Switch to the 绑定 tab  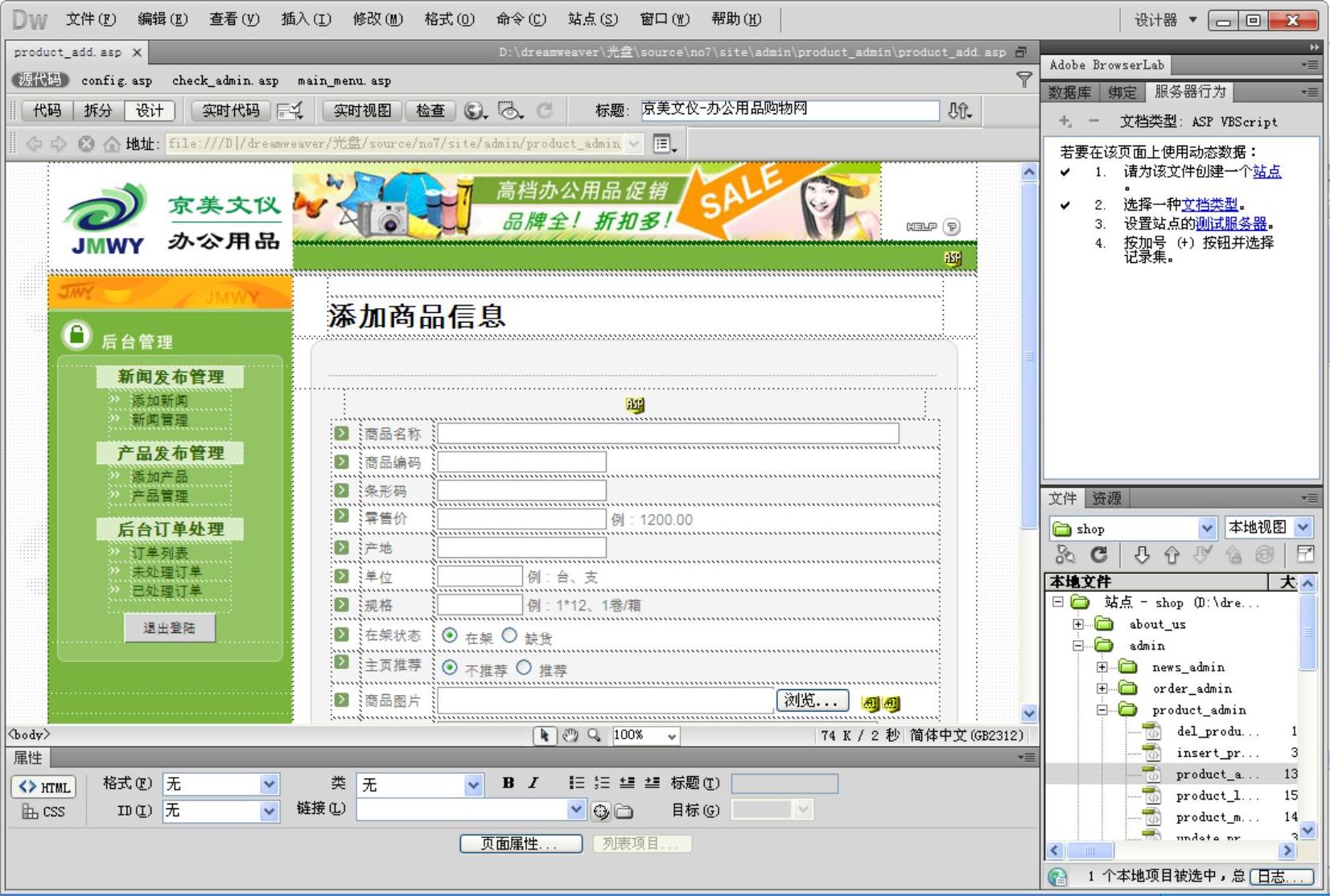(x=1122, y=92)
